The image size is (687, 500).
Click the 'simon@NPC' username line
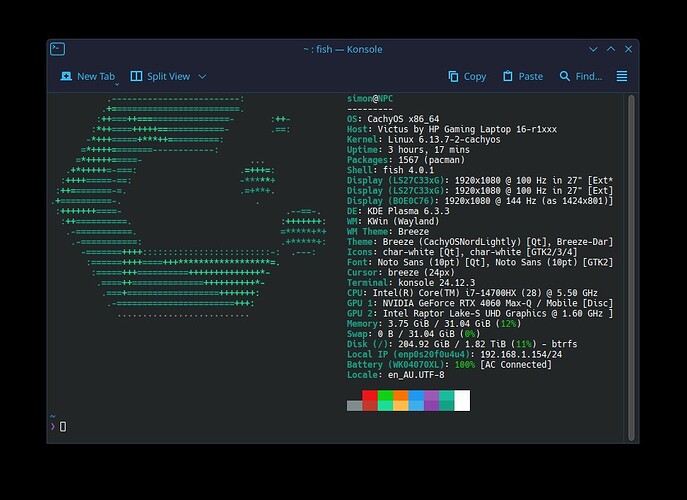tap(370, 99)
